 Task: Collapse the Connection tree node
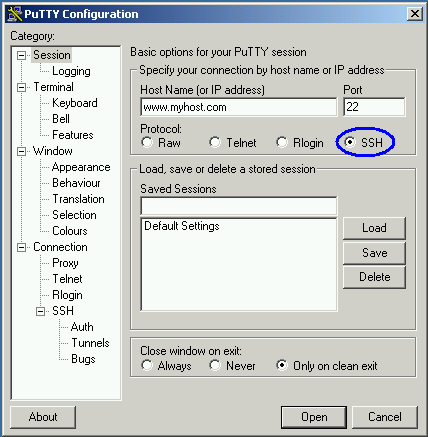click(21, 247)
